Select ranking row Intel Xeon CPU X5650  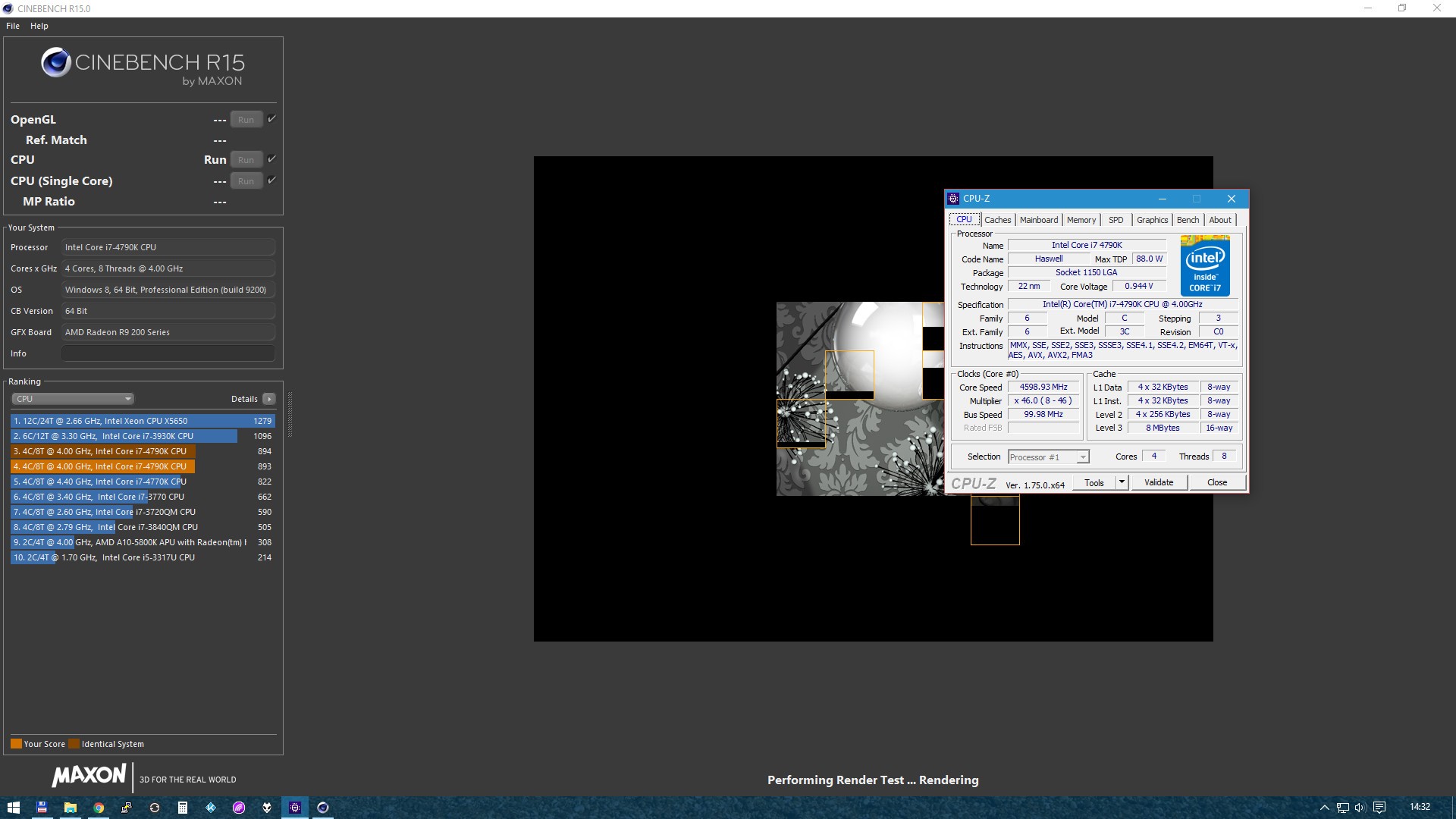pos(143,421)
